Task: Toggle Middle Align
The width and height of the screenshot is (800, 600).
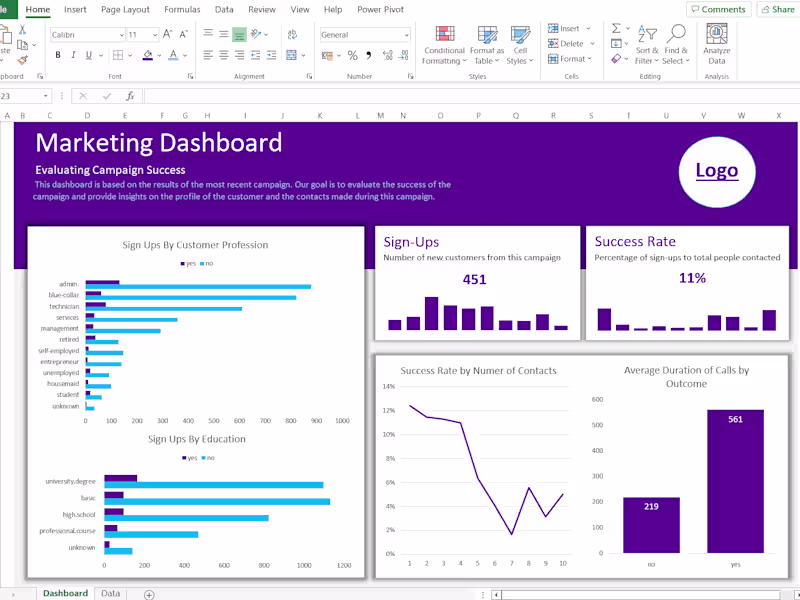Action: (x=223, y=34)
